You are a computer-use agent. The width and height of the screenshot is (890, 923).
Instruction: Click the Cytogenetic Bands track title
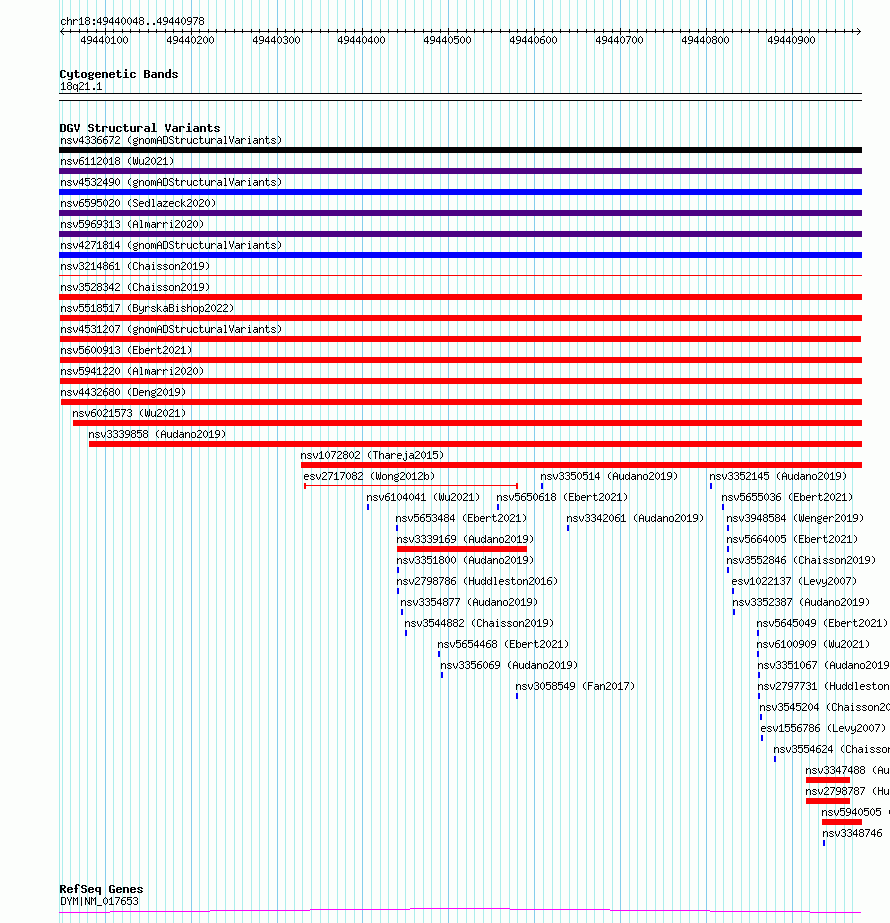(118, 74)
